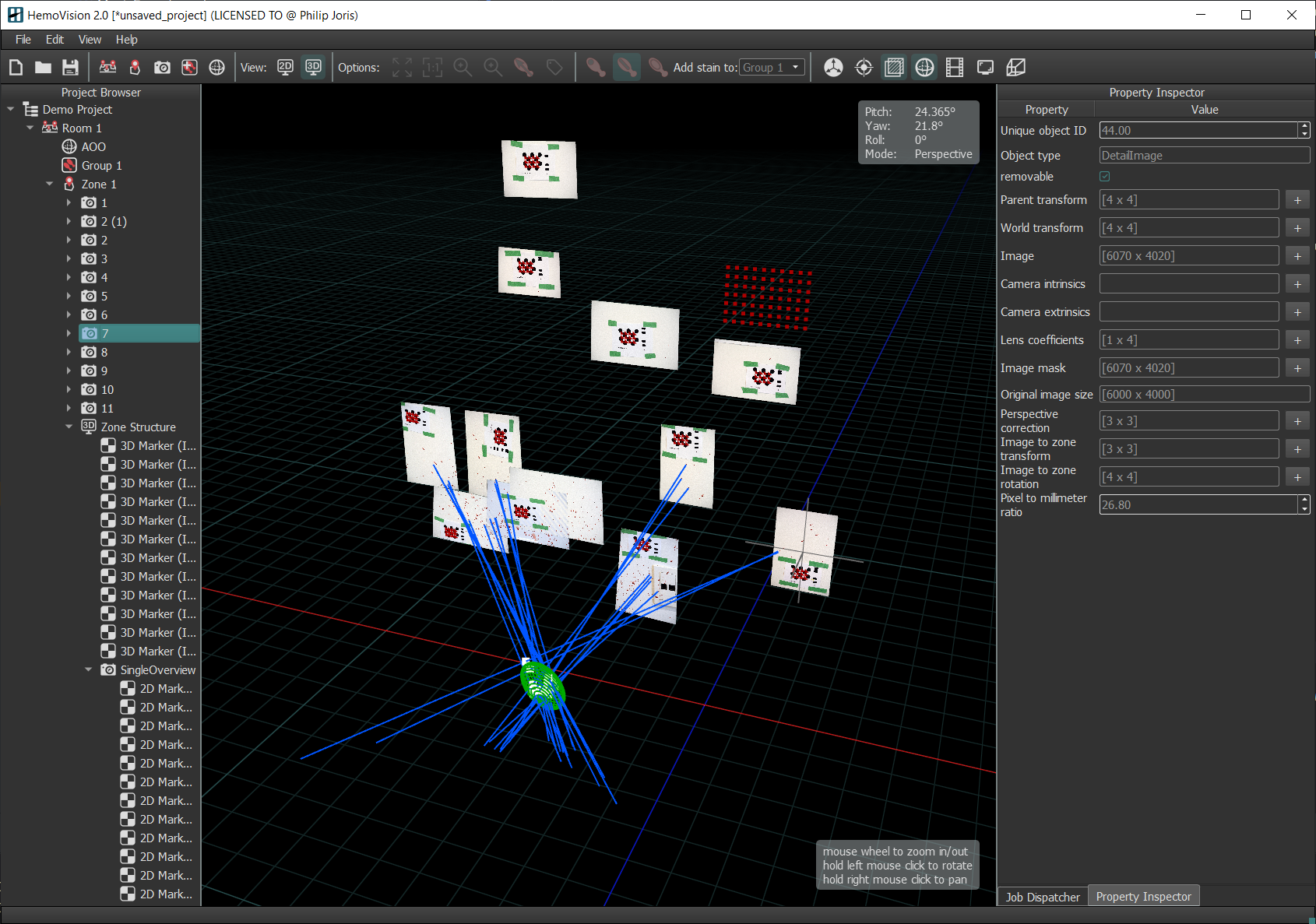Collapse the Zone Structure node
The height and width of the screenshot is (924, 1316).
(69, 427)
